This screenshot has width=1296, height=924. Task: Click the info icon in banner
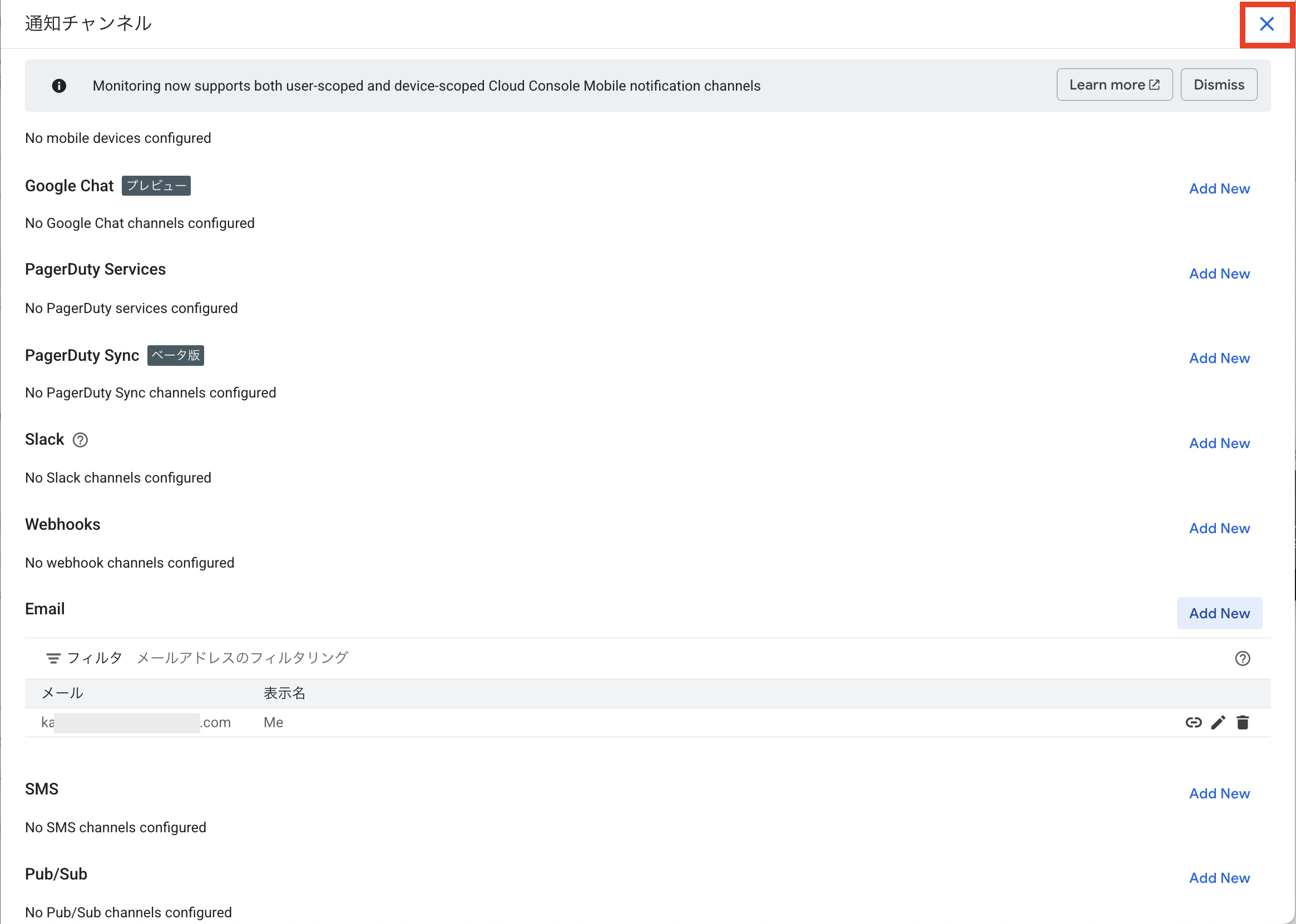[59, 86]
